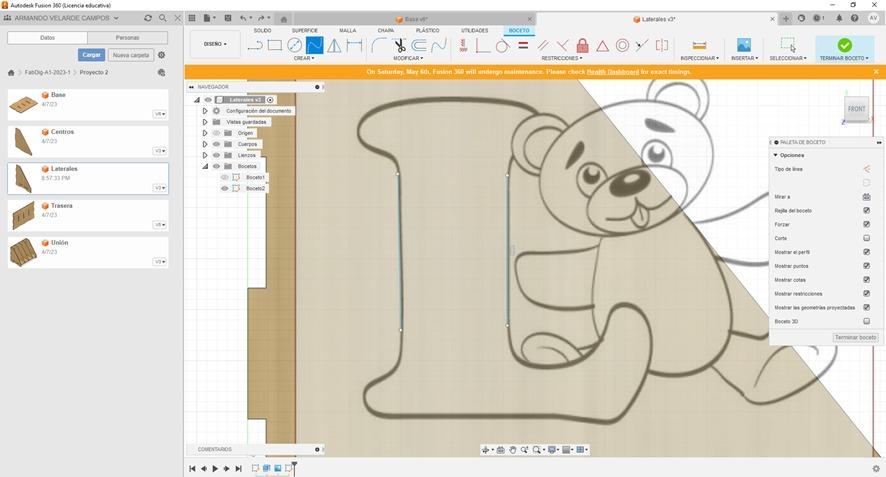Expand the Lienzos folder
The width and height of the screenshot is (886, 477).
coord(205,155)
